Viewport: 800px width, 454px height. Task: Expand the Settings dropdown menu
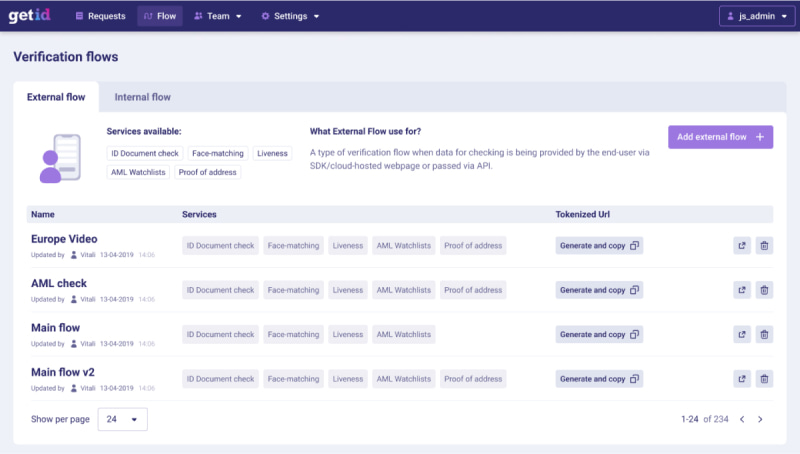290,16
